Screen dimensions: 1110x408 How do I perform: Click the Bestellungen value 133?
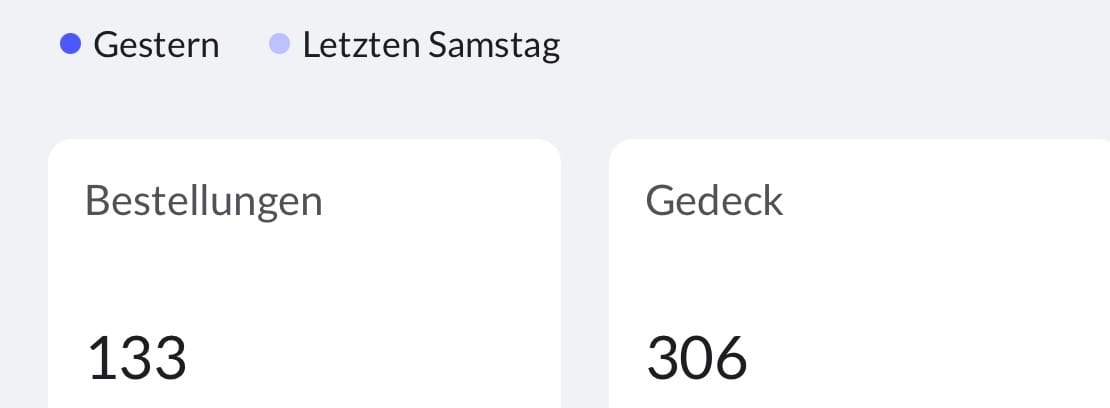(137, 358)
